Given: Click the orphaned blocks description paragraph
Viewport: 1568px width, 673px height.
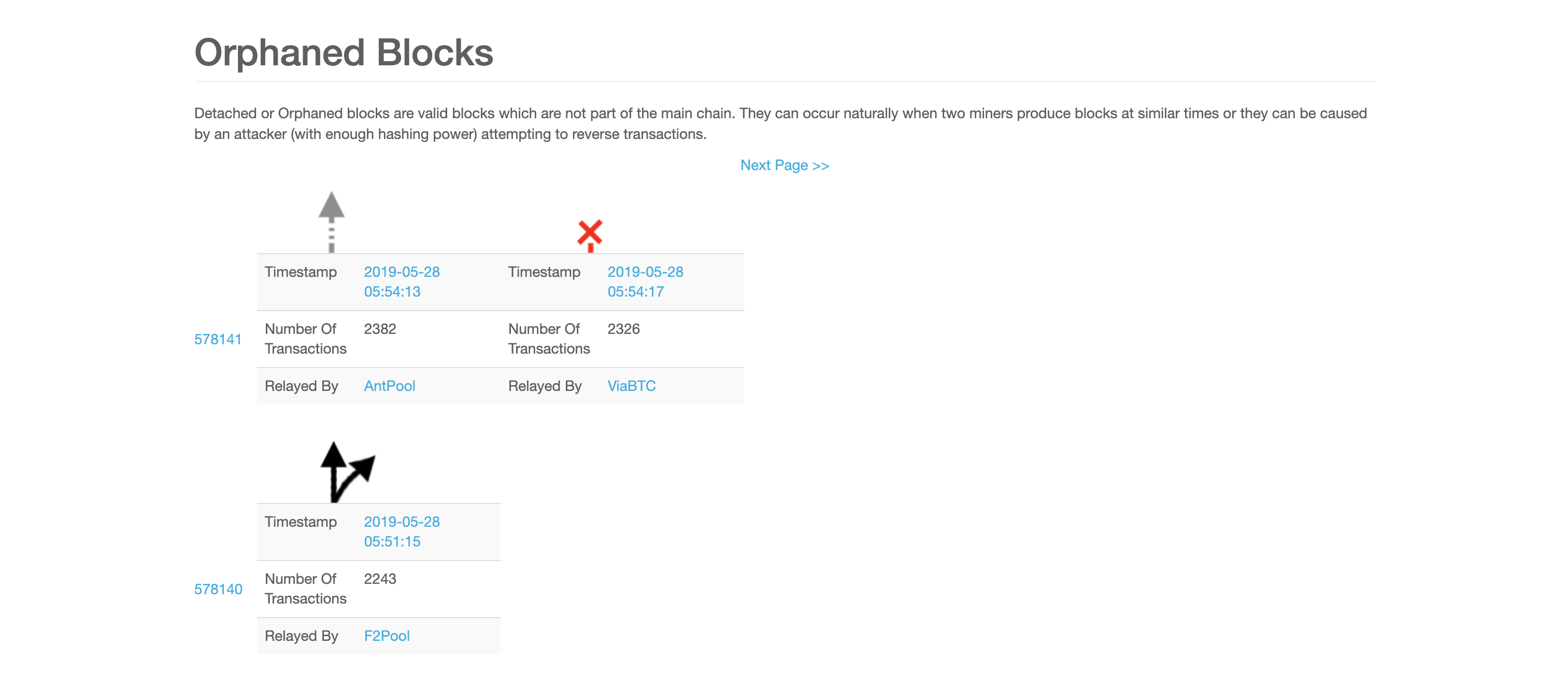Looking at the screenshot, I should [780, 123].
